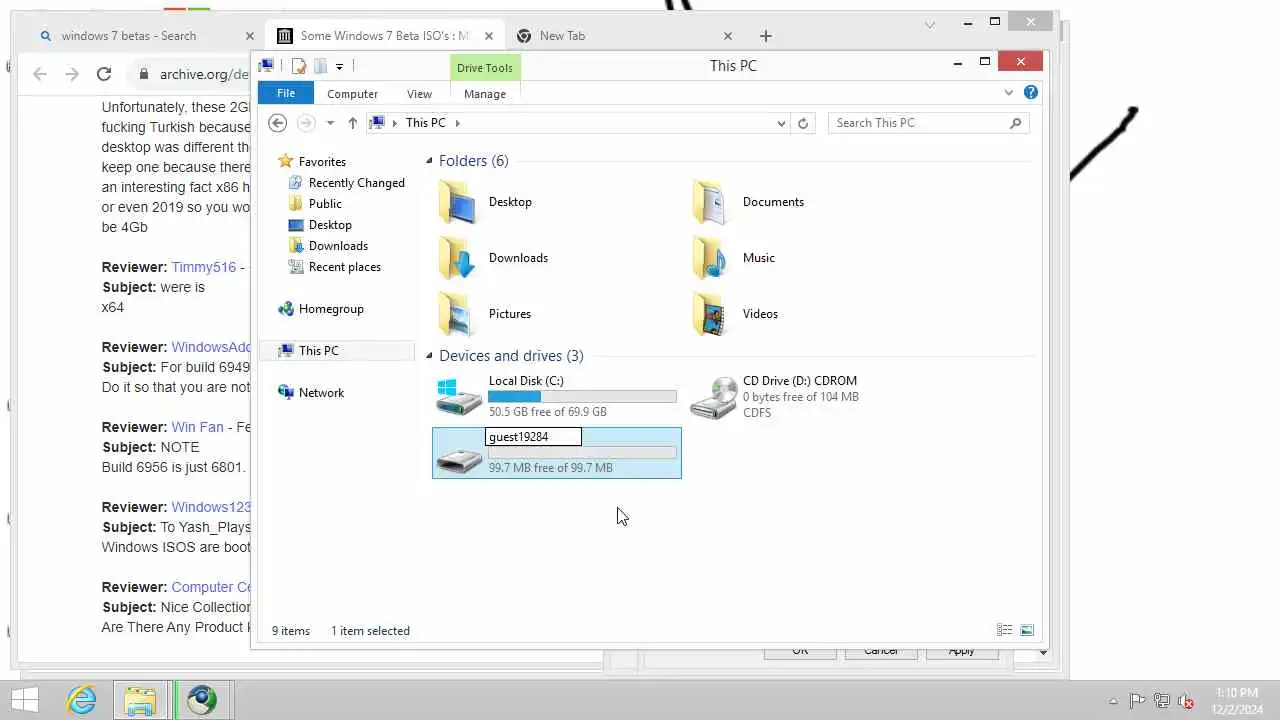Open Explorer Help question mark icon
This screenshot has height=720, width=1280.
(1031, 93)
